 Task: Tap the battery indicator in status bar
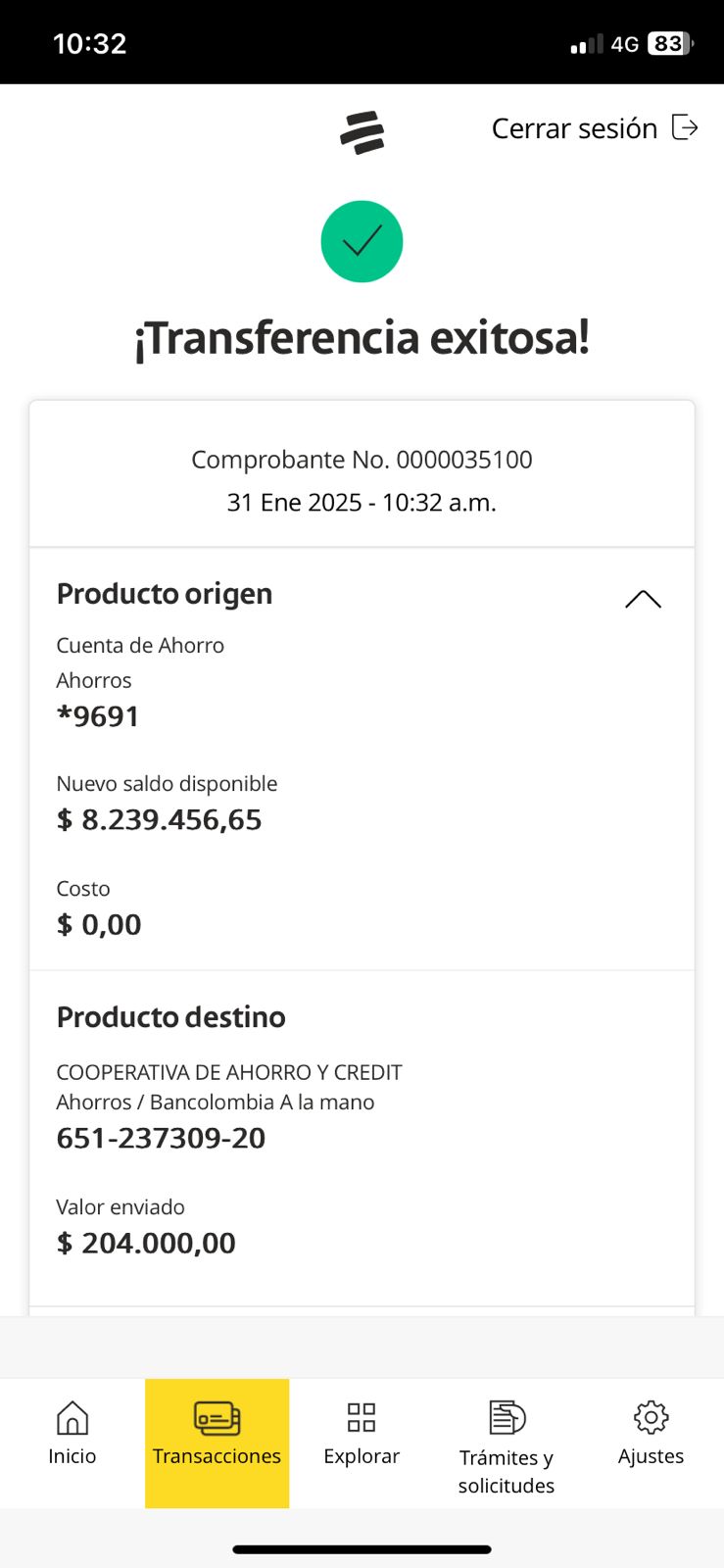pyautogui.click(x=670, y=44)
